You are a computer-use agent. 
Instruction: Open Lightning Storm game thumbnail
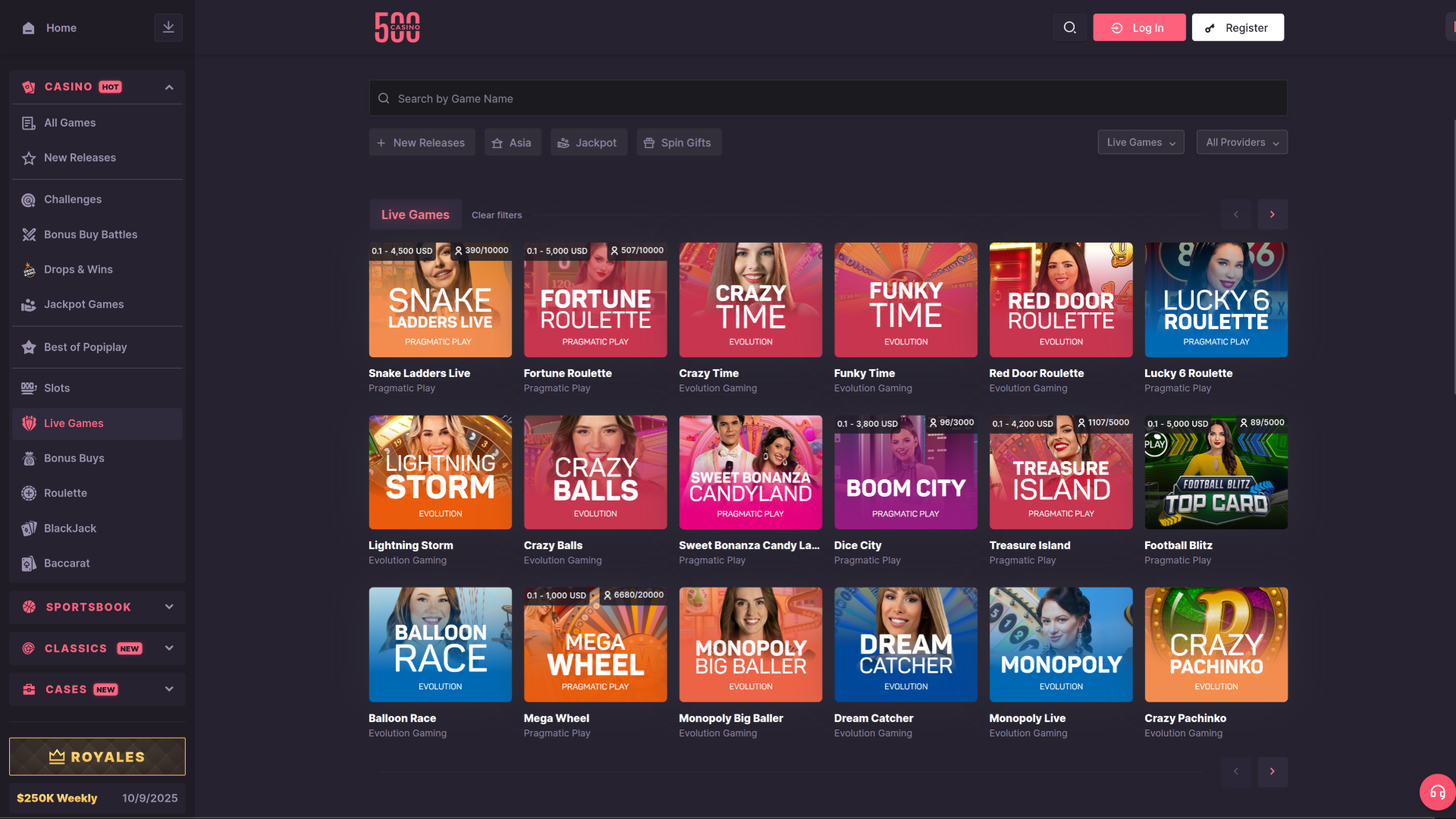coord(441,472)
